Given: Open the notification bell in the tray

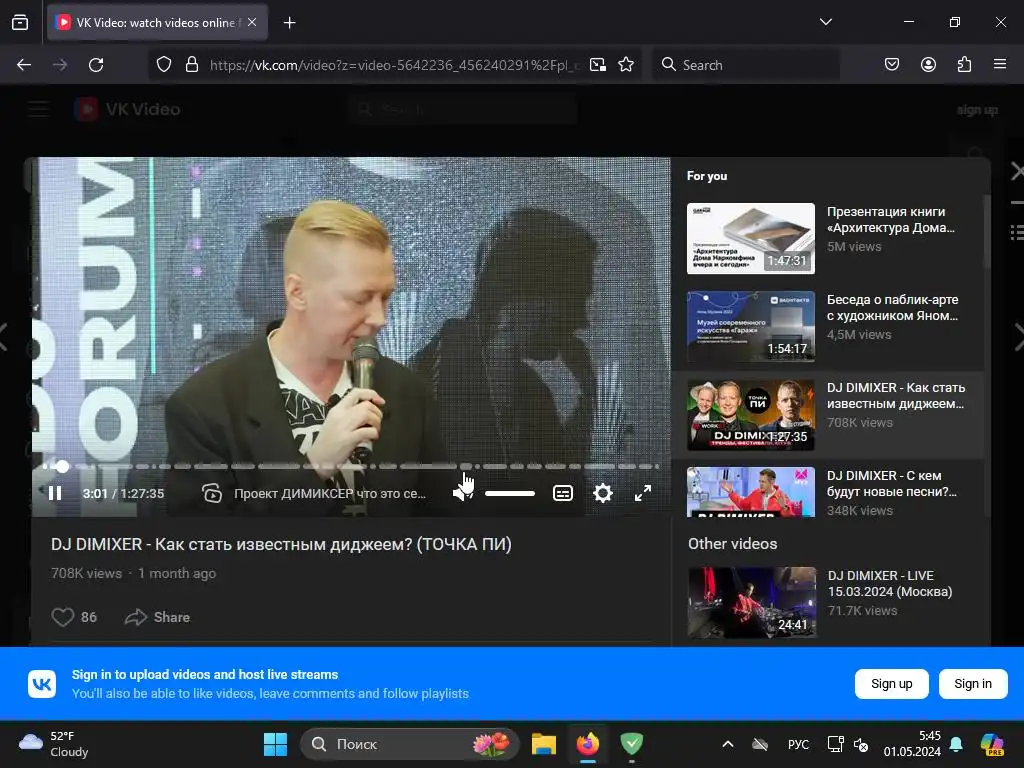Looking at the screenshot, I should 956,744.
